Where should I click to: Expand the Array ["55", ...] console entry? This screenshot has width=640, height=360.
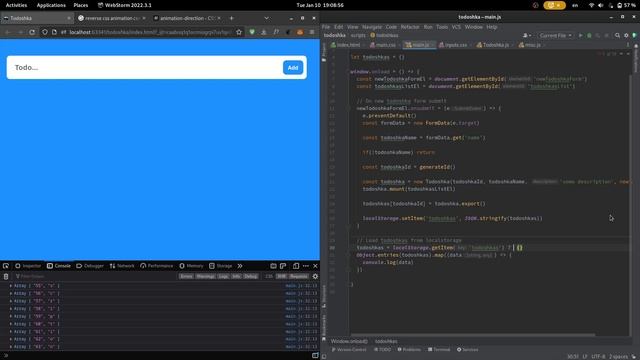click(11, 286)
